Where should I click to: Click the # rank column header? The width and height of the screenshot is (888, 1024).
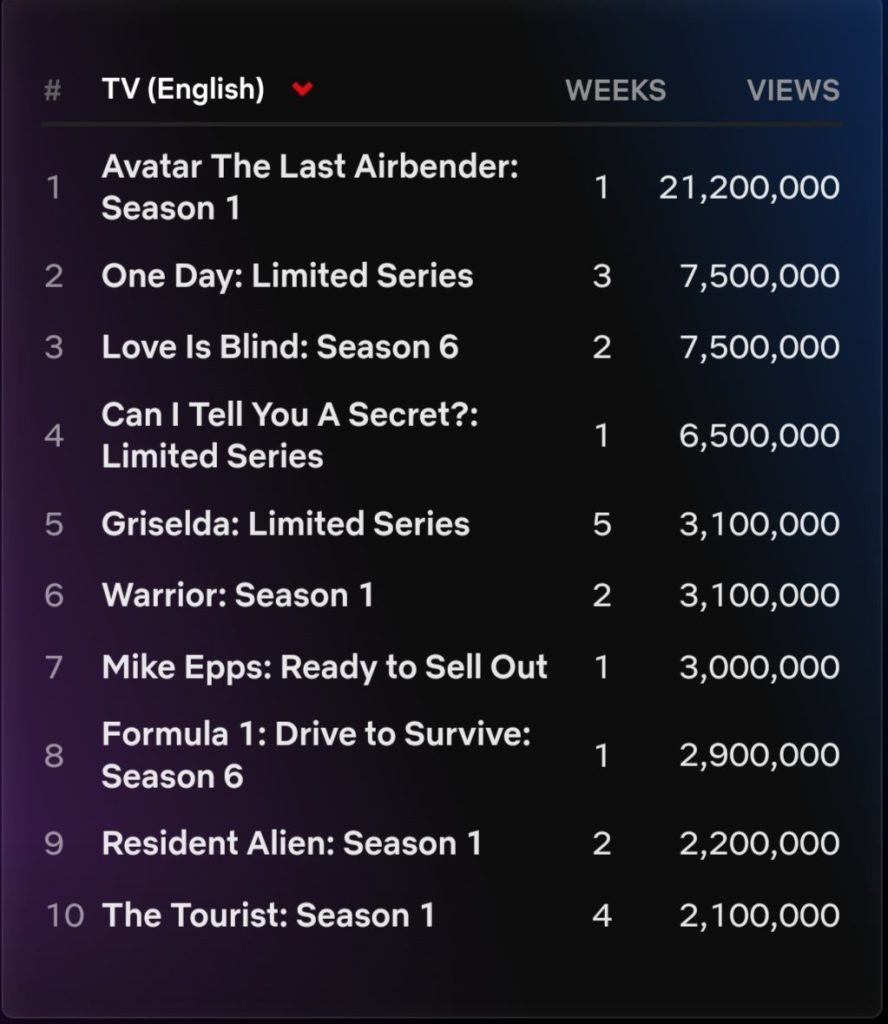pyautogui.click(x=53, y=90)
